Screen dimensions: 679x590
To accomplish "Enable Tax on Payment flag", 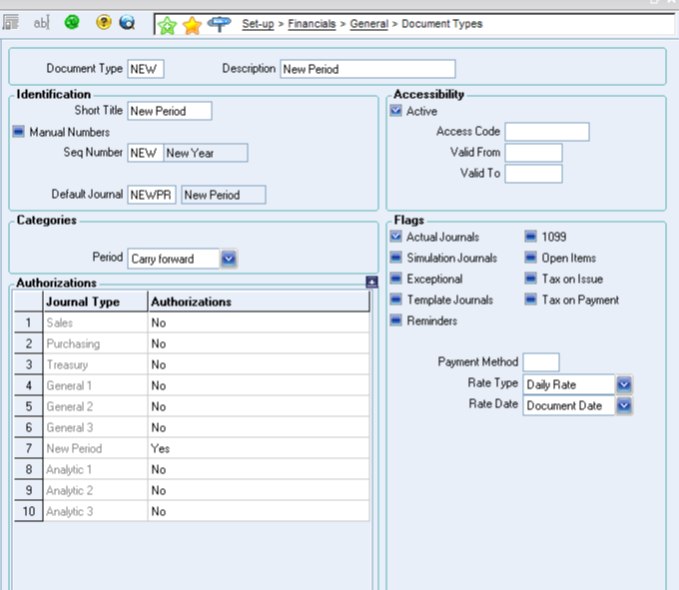I will tap(530, 299).
